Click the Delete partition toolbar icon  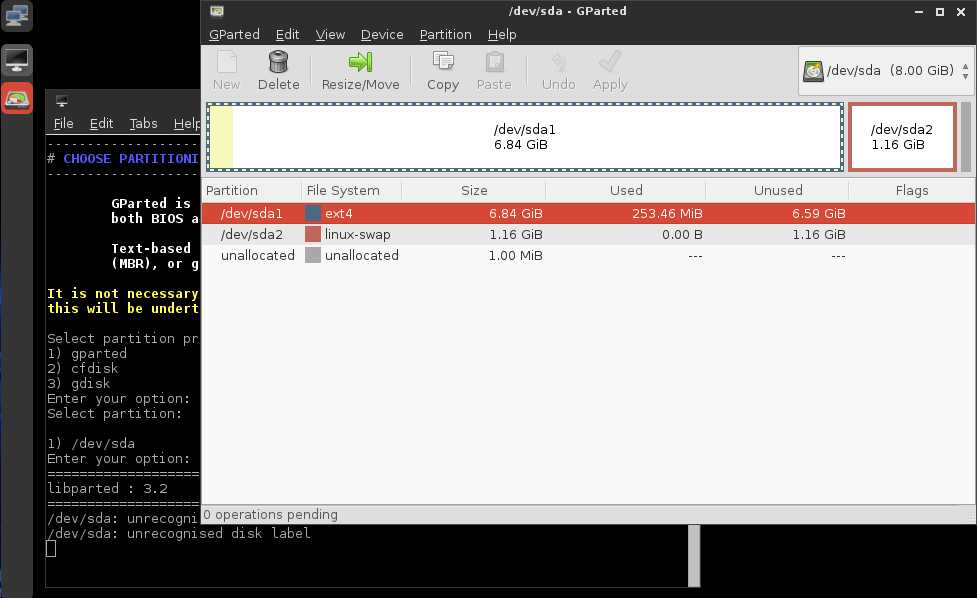click(x=278, y=70)
